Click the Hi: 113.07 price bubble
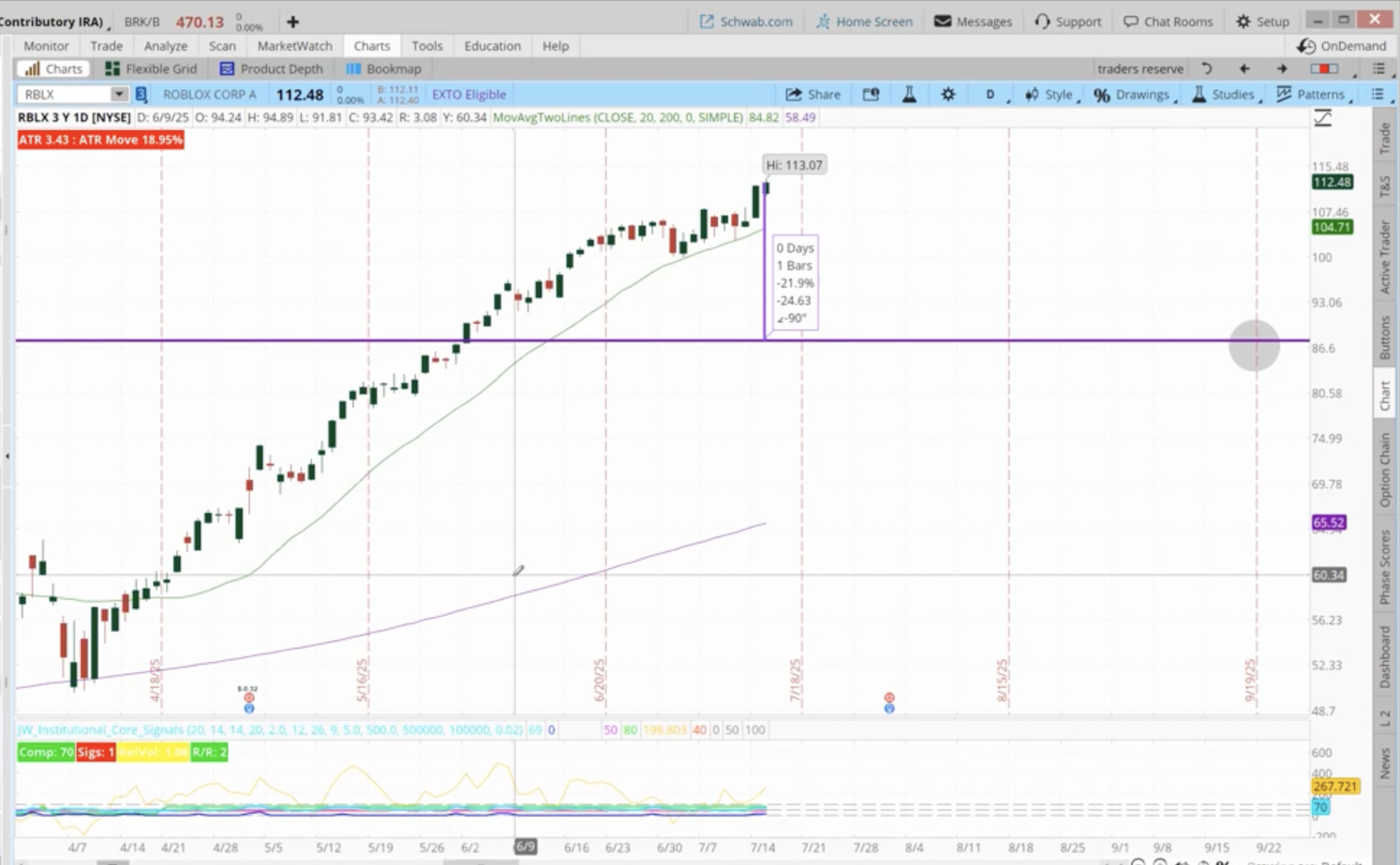This screenshot has height=865, width=1400. point(794,165)
